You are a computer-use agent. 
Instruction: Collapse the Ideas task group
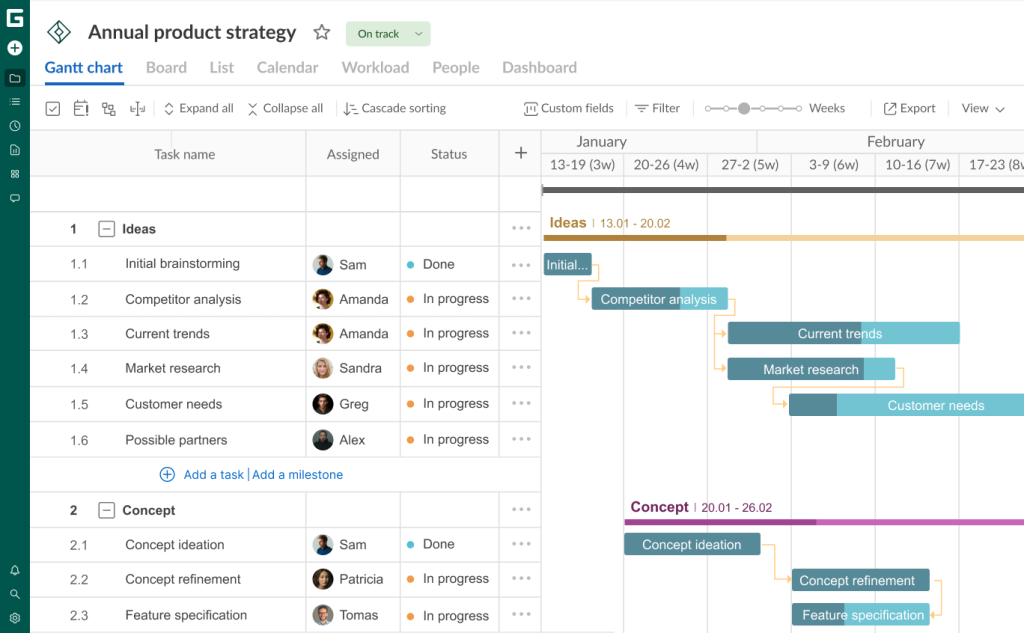point(106,228)
